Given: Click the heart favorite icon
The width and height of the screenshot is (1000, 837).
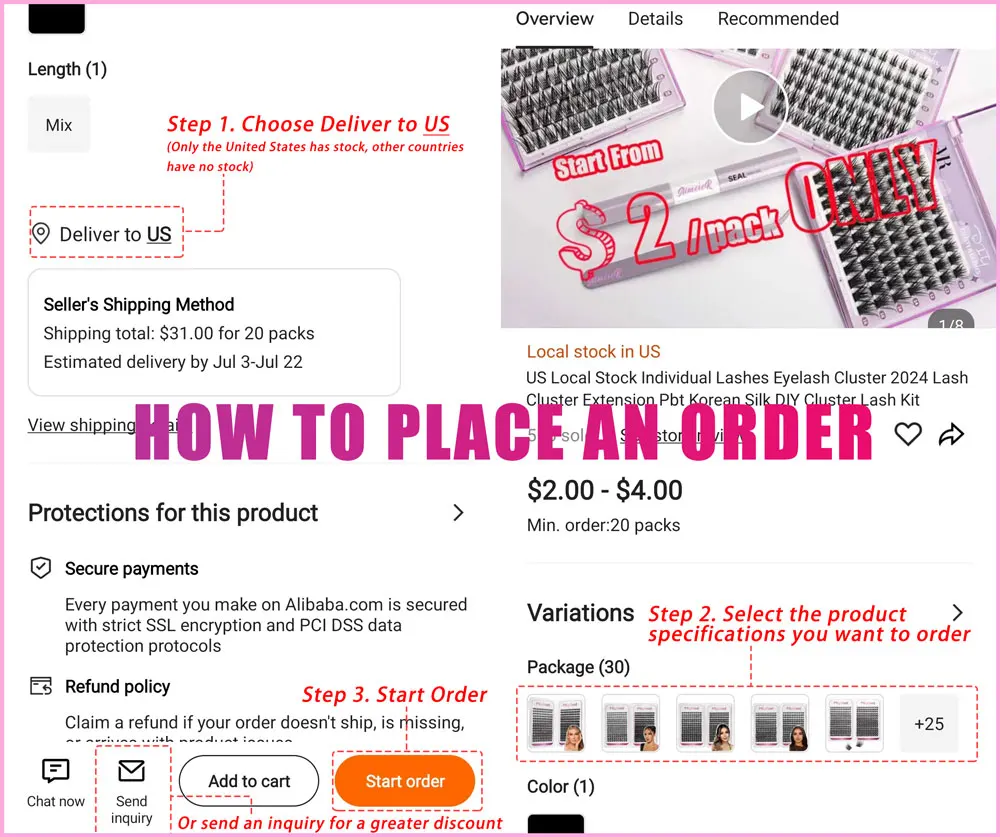Looking at the screenshot, I should click(908, 434).
